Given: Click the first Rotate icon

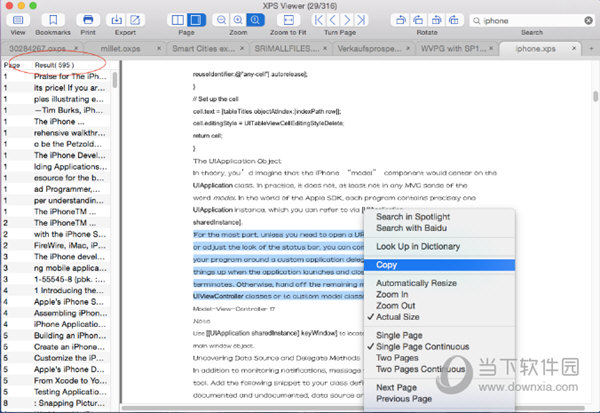Looking at the screenshot, I should point(401,20).
